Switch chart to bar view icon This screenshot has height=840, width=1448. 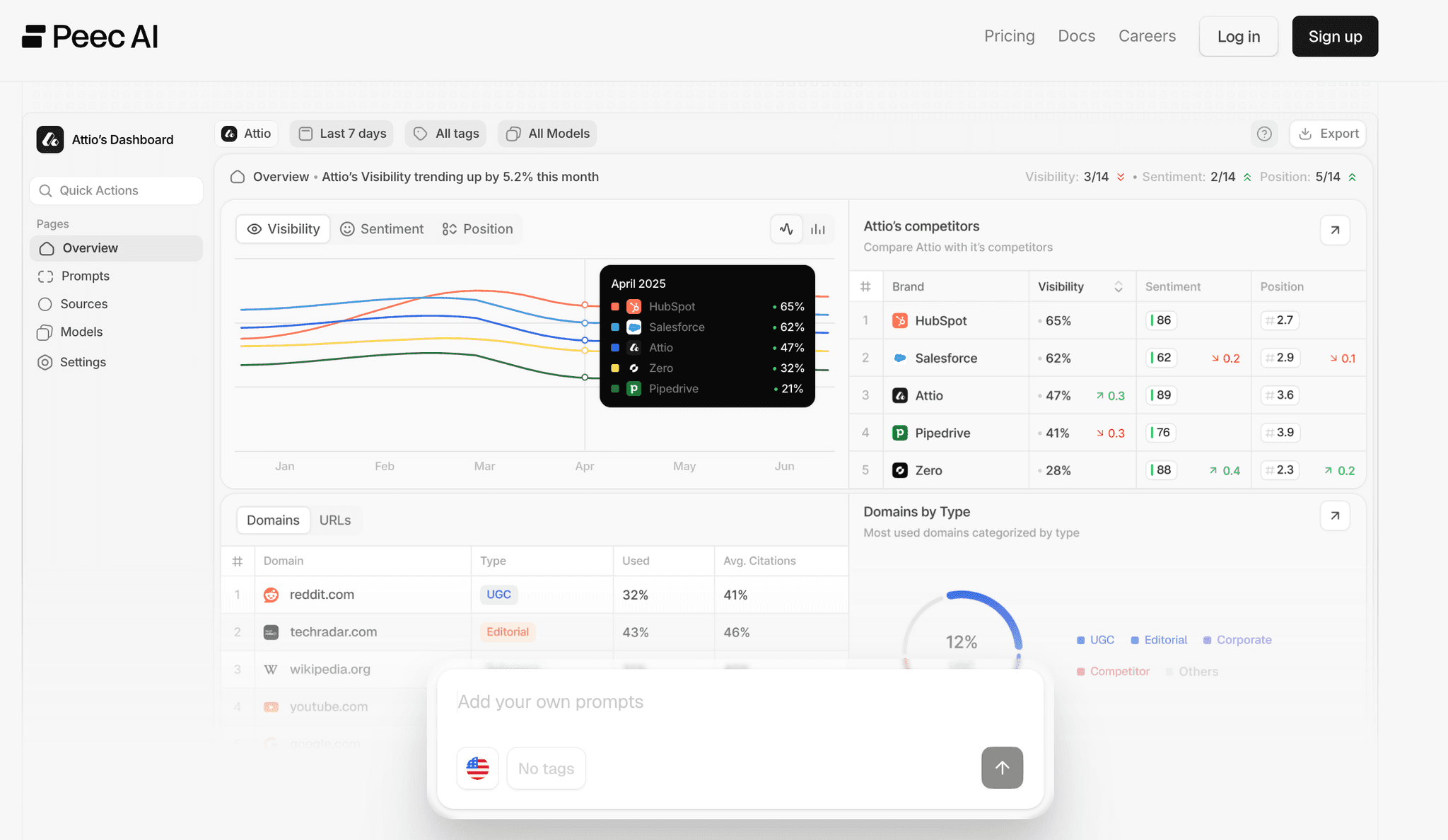818,228
